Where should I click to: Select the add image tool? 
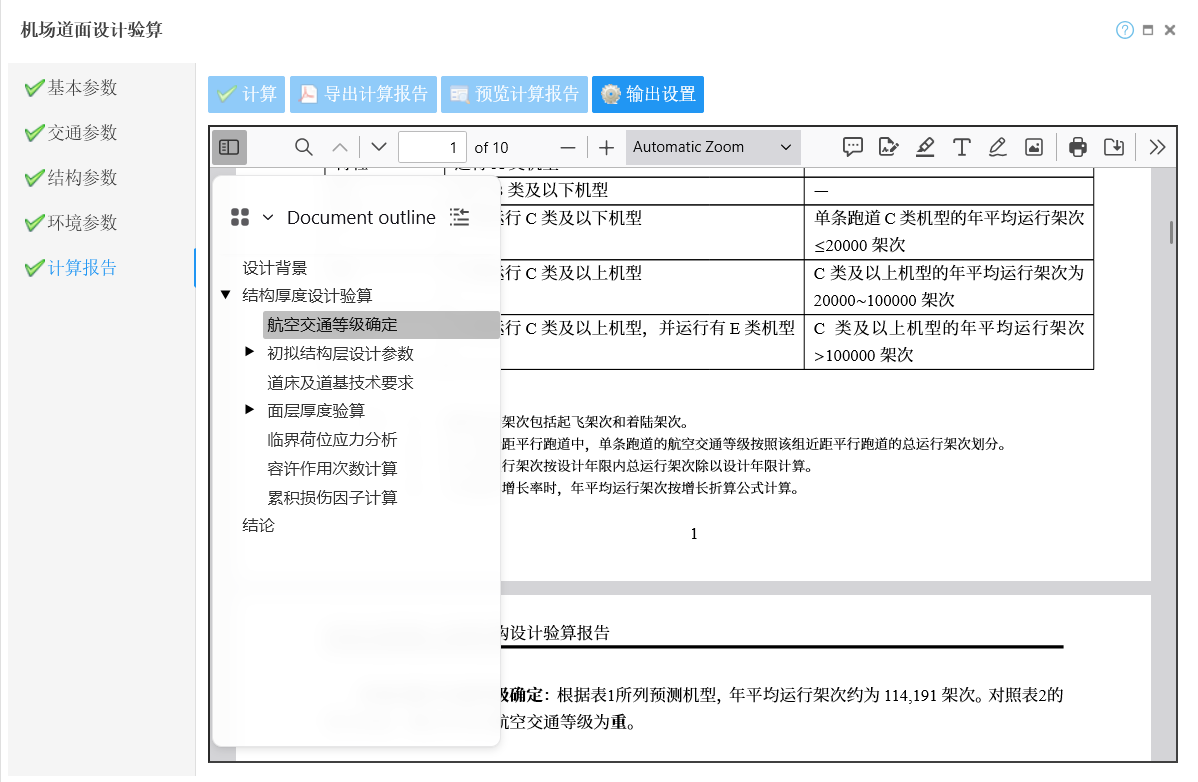(1034, 147)
